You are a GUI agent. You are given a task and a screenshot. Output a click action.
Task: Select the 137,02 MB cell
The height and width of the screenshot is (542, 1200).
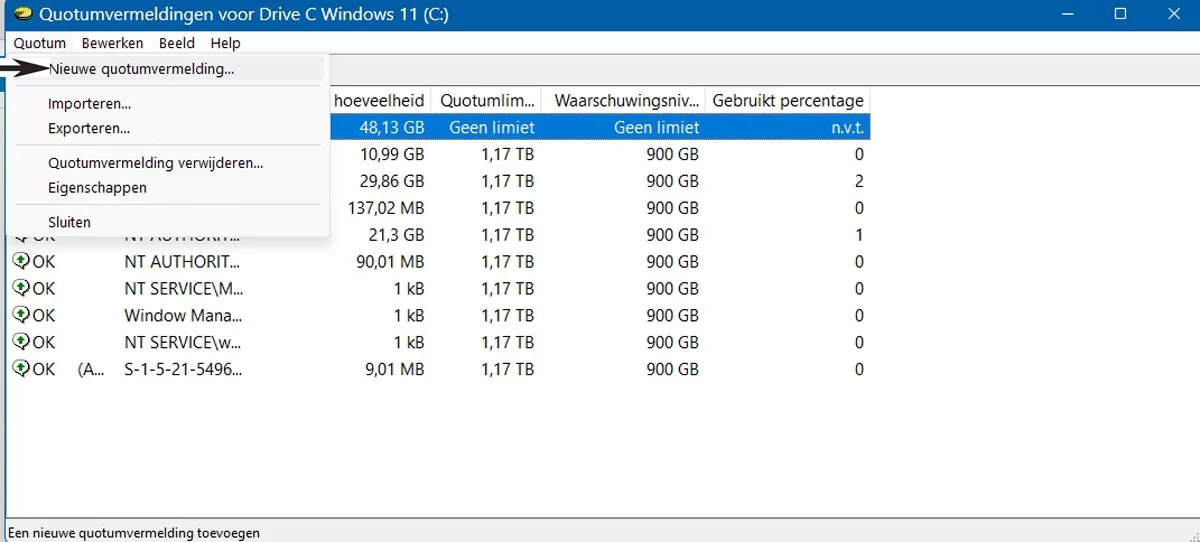tap(384, 208)
